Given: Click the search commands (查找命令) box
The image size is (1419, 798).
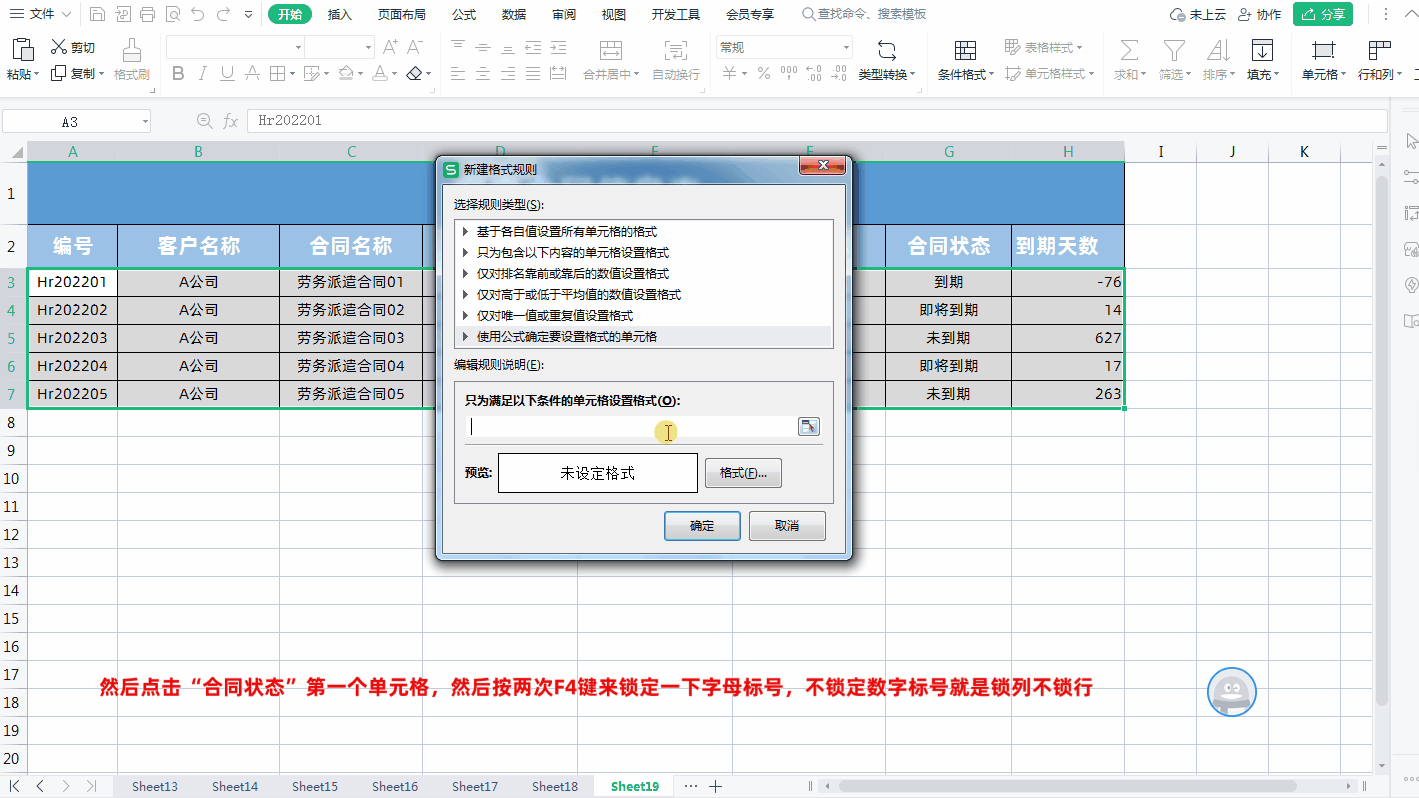Looking at the screenshot, I should (x=865, y=14).
